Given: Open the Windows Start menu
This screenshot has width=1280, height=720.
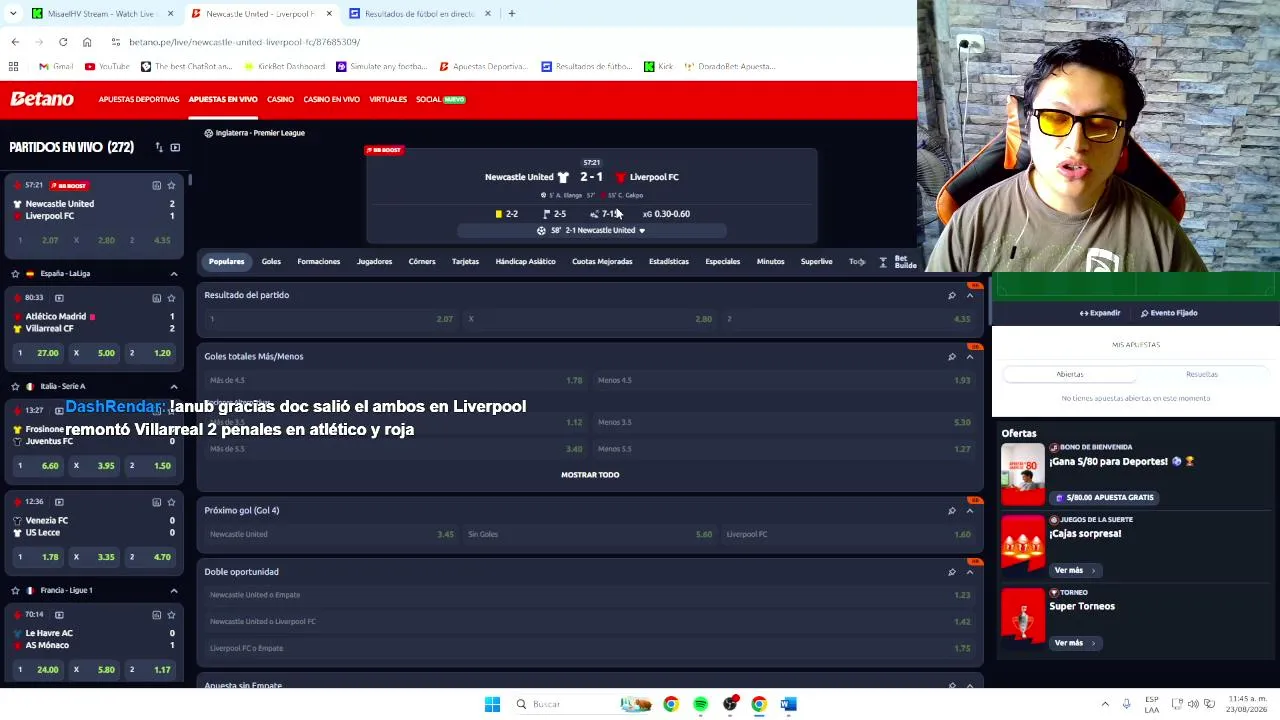Looking at the screenshot, I should (x=492, y=704).
